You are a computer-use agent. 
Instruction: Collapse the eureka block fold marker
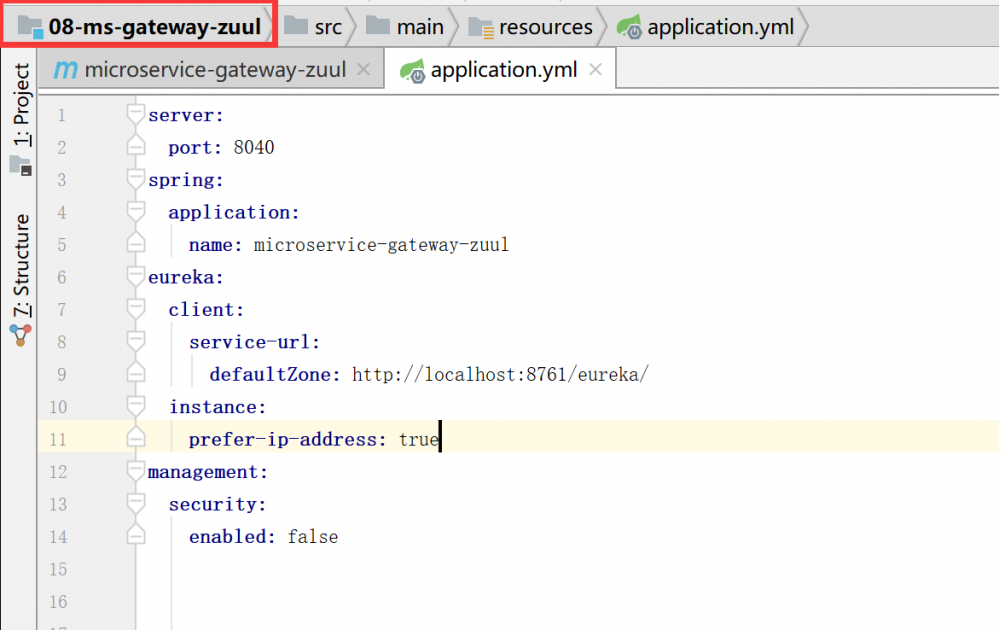coord(136,277)
